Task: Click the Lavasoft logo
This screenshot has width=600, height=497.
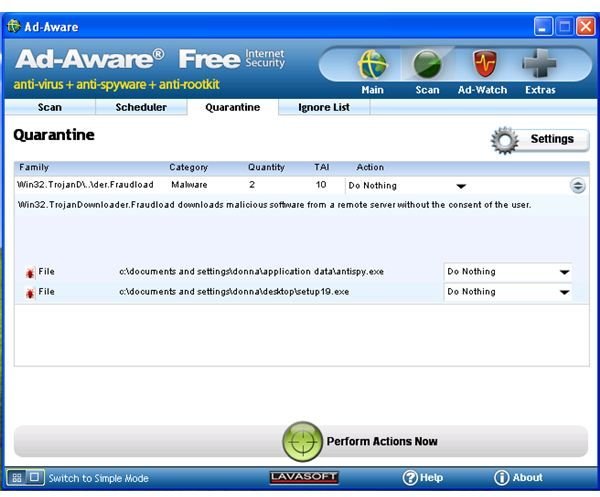Action: [x=304, y=477]
